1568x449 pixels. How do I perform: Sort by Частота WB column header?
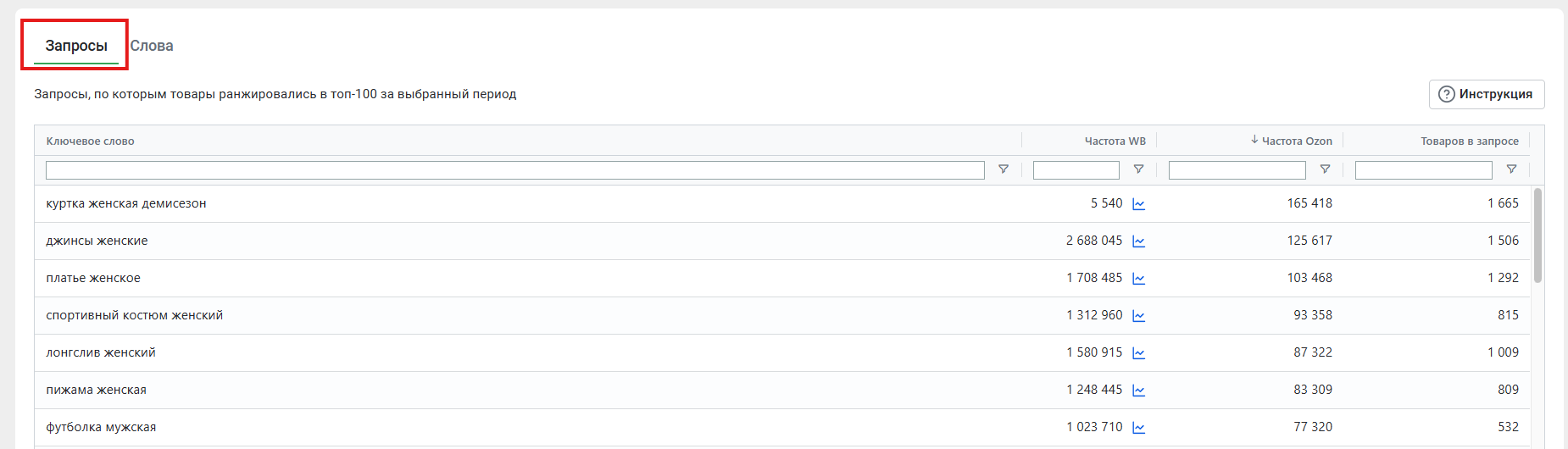pos(1115,141)
